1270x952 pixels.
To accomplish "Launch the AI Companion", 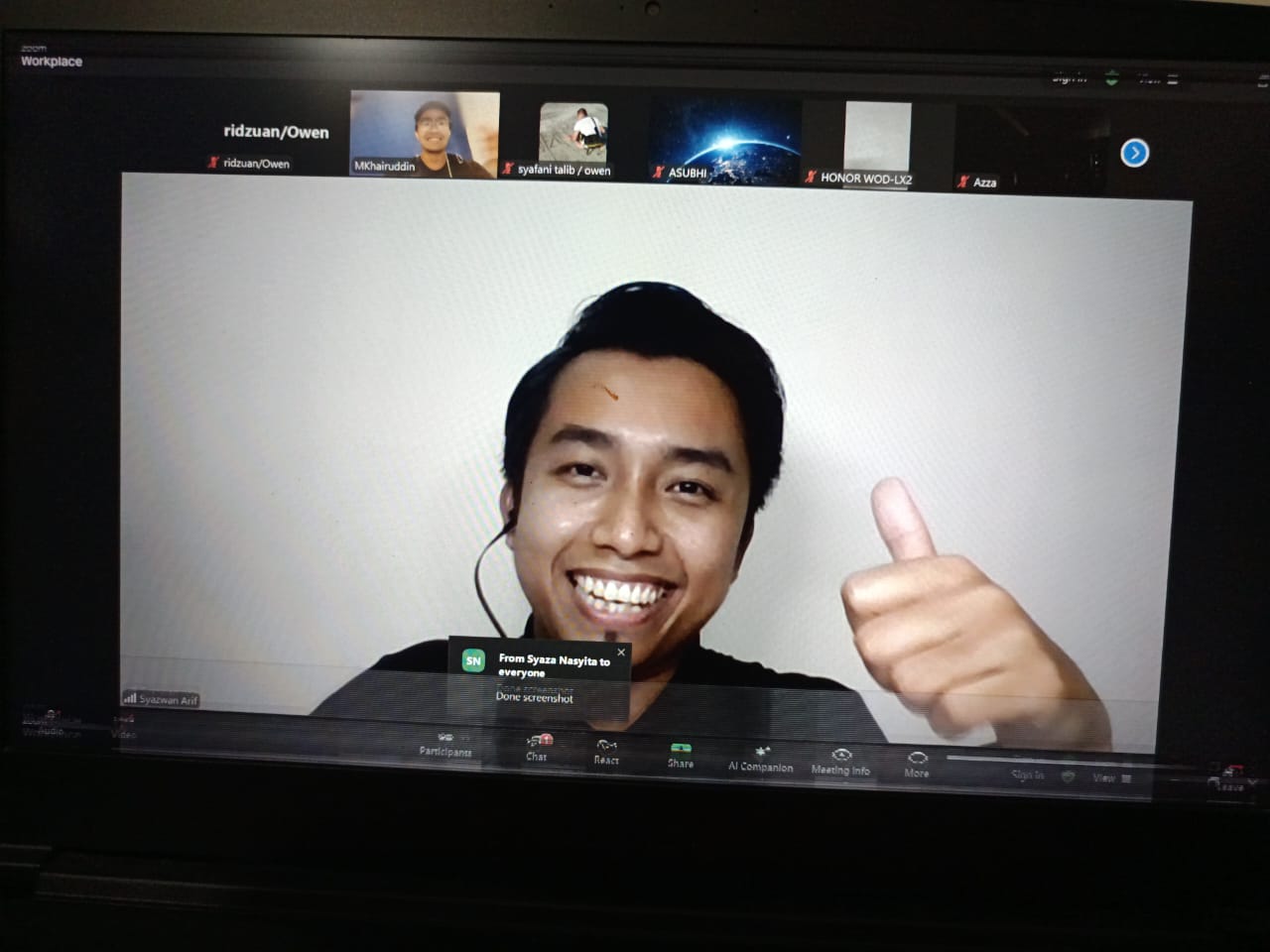I will pyautogui.click(x=760, y=757).
